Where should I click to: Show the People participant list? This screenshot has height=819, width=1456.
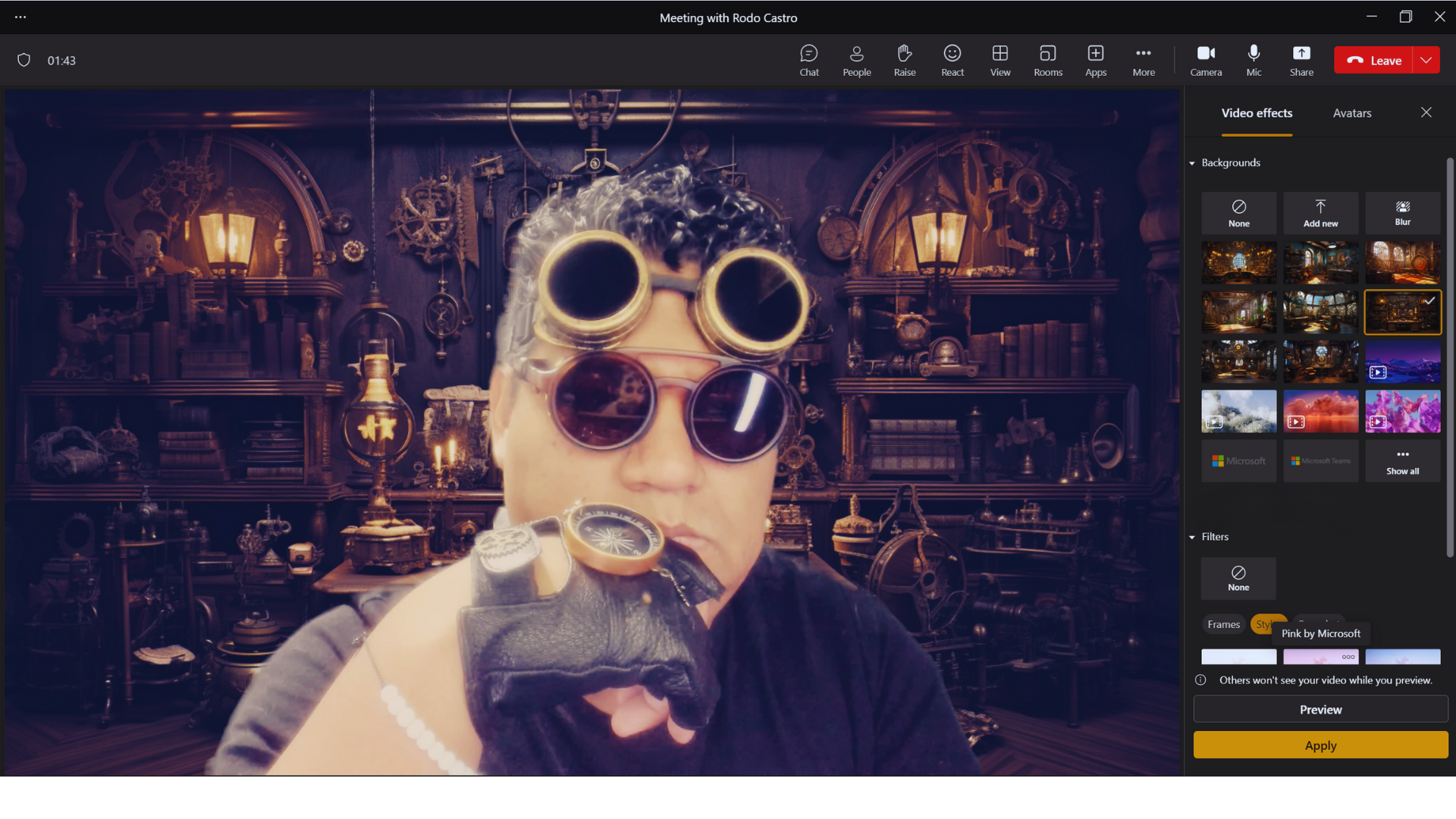(x=856, y=61)
